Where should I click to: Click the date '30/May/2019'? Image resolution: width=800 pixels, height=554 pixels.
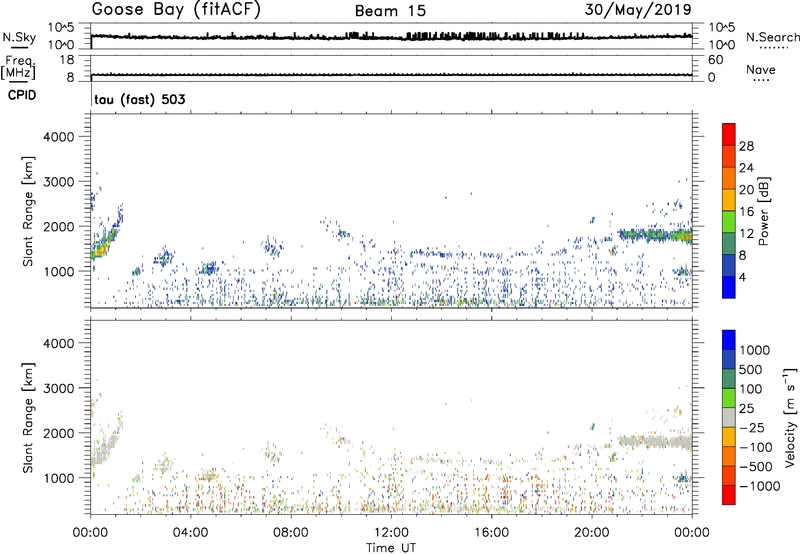[638, 10]
